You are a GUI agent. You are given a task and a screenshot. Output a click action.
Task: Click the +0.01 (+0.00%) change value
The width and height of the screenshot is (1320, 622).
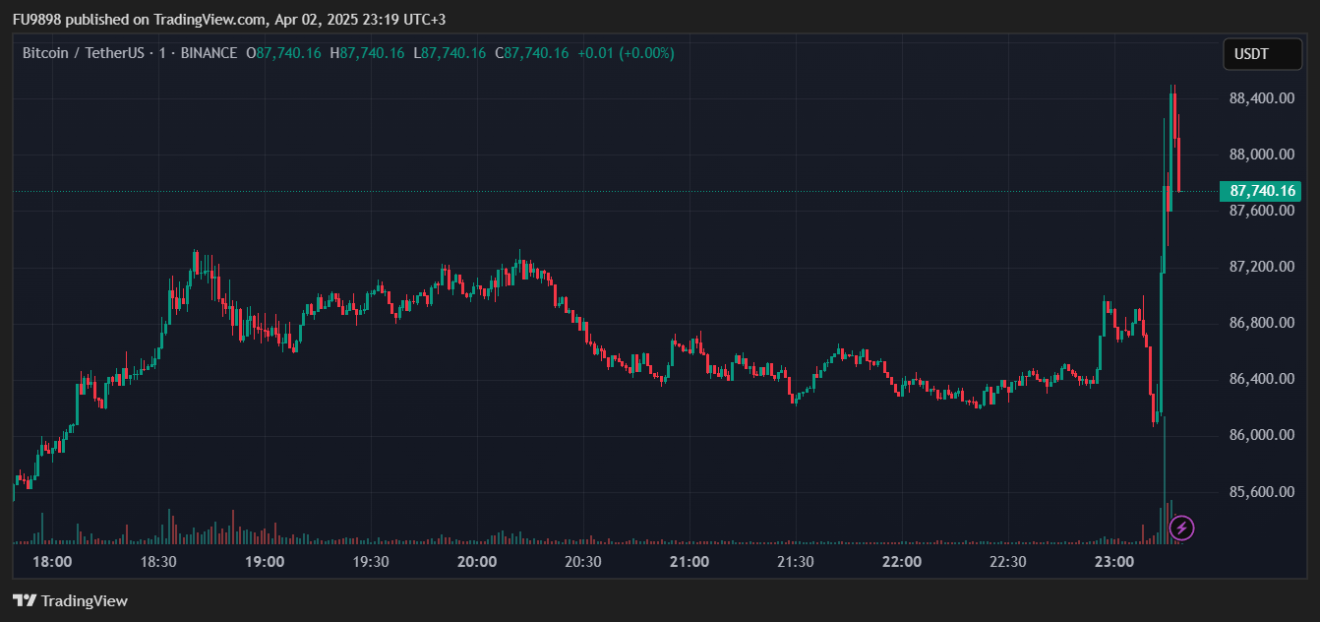click(x=625, y=53)
